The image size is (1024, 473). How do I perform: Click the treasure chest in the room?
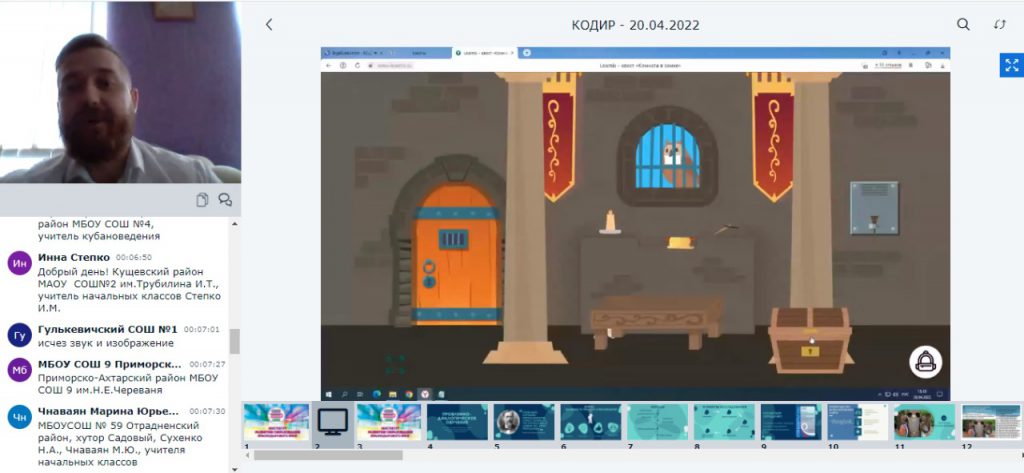810,338
